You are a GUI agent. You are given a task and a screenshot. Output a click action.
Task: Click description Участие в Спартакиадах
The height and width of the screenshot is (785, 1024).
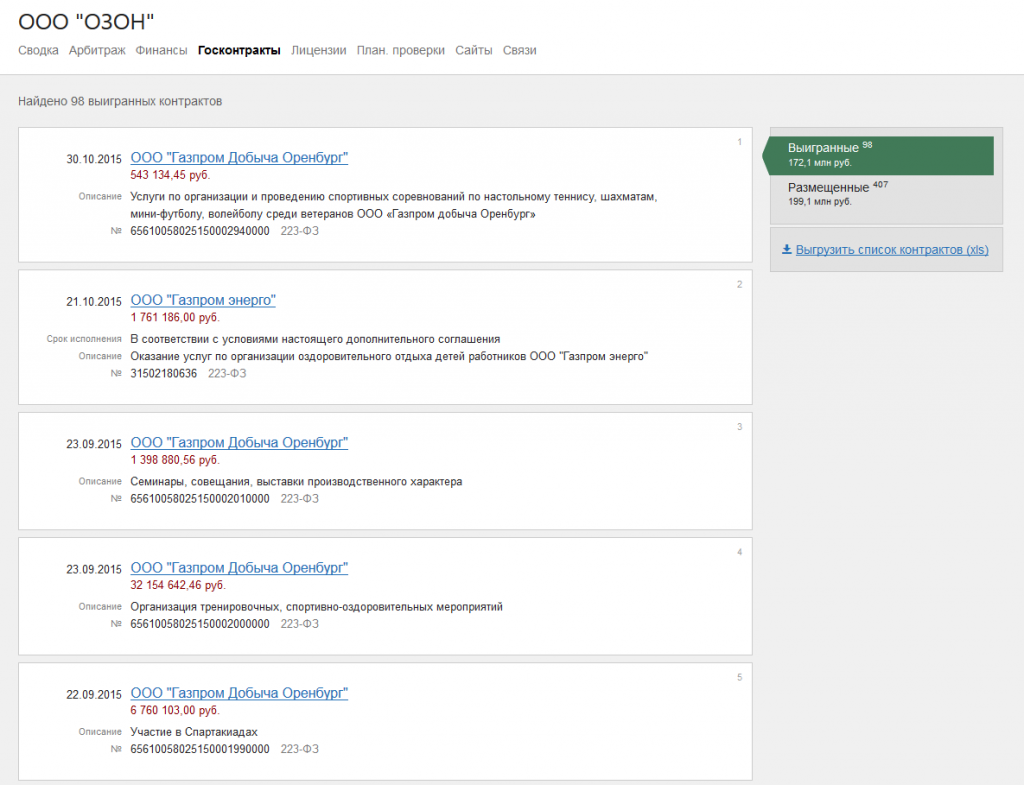[x=194, y=732]
